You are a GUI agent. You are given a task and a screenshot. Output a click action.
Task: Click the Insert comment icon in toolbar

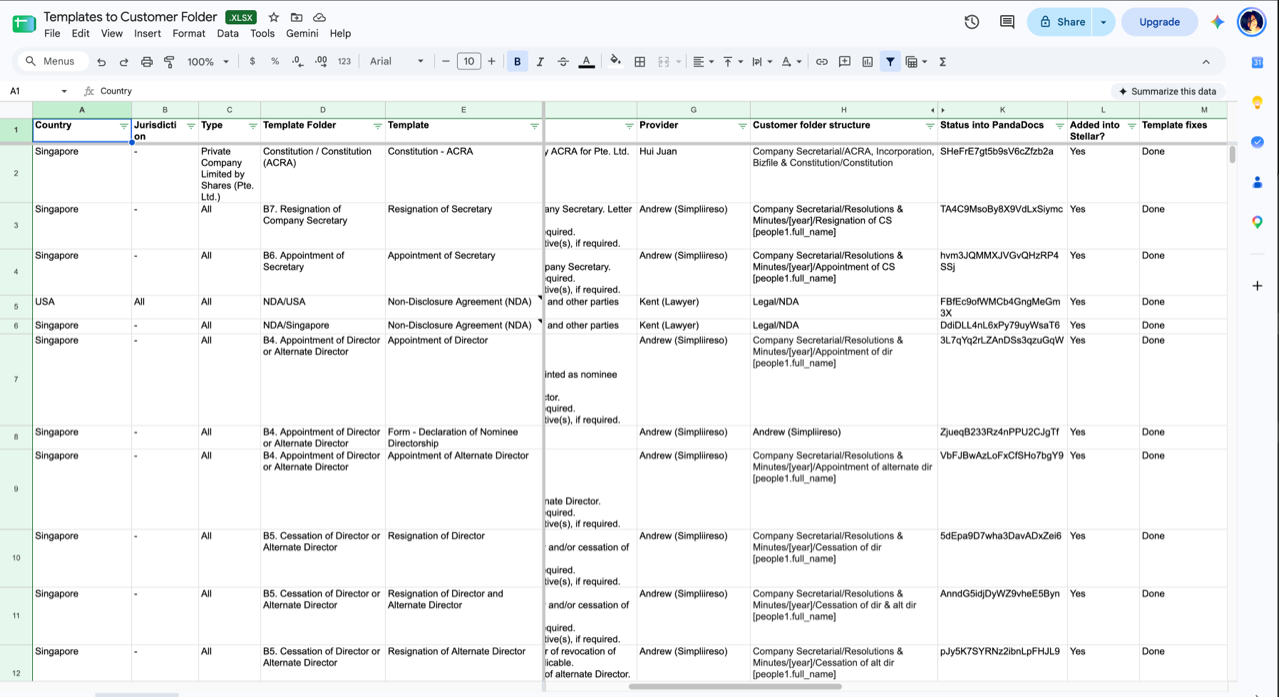click(x=845, y=62)
